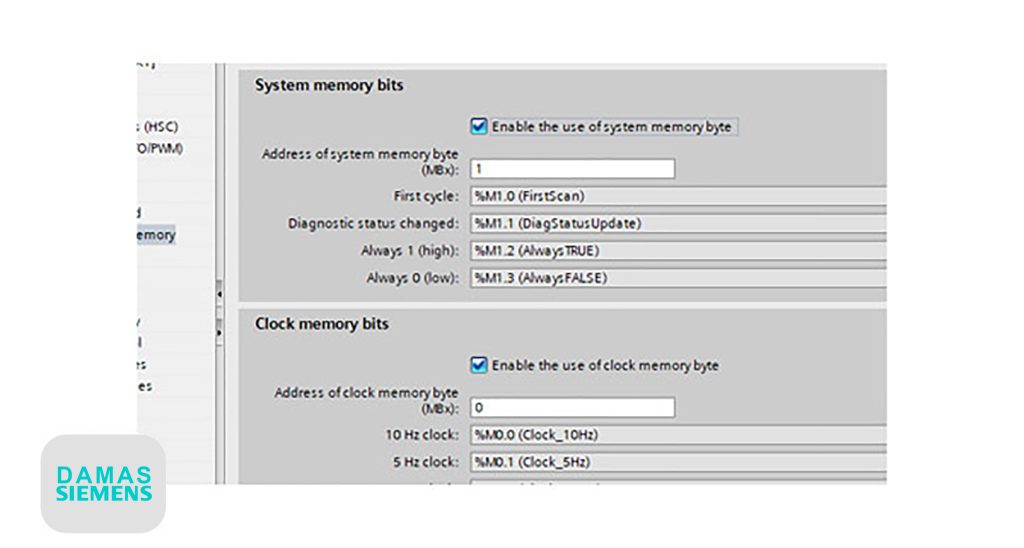The width and height of the screenshot is (1024, 548).
Task: Click the %M0.0 (Clock_10Hz) field
Action: pos(678,435)
